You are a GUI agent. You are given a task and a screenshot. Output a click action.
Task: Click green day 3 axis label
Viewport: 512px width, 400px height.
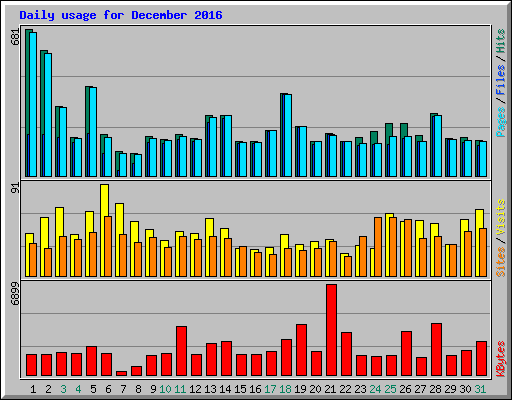(63, 389)
